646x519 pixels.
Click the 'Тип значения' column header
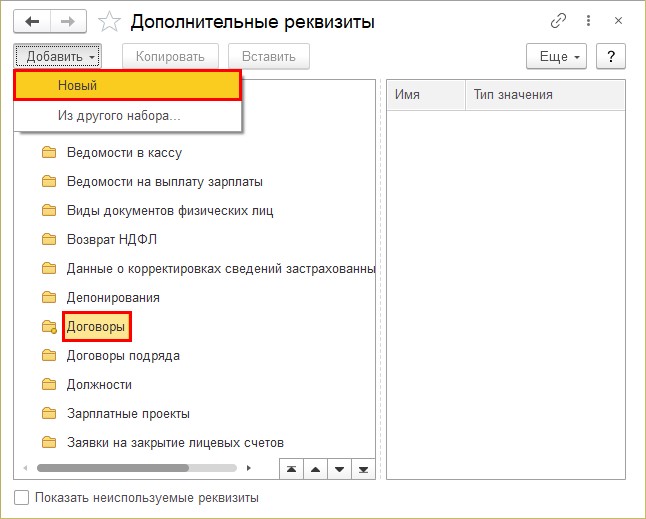coord(513,95)
